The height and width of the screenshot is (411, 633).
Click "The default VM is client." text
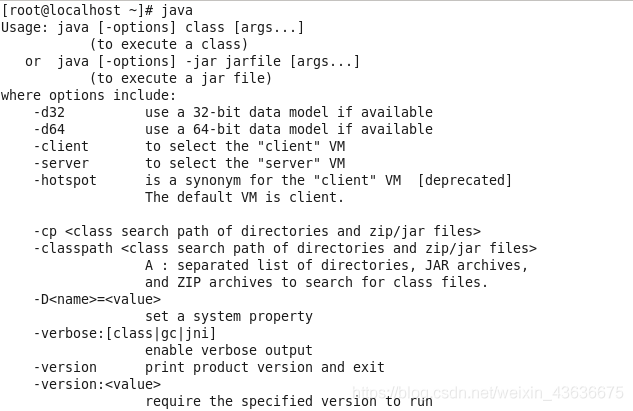click(x=244, y=197)
